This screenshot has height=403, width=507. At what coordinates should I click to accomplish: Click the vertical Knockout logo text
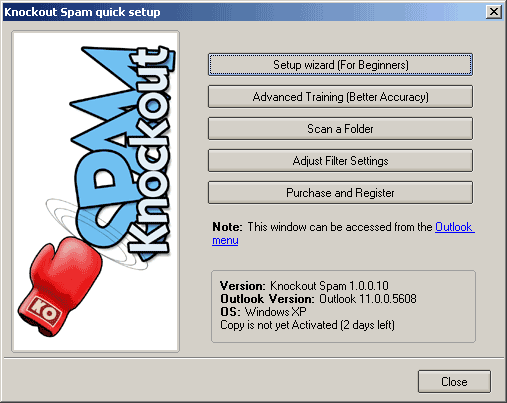150,150
